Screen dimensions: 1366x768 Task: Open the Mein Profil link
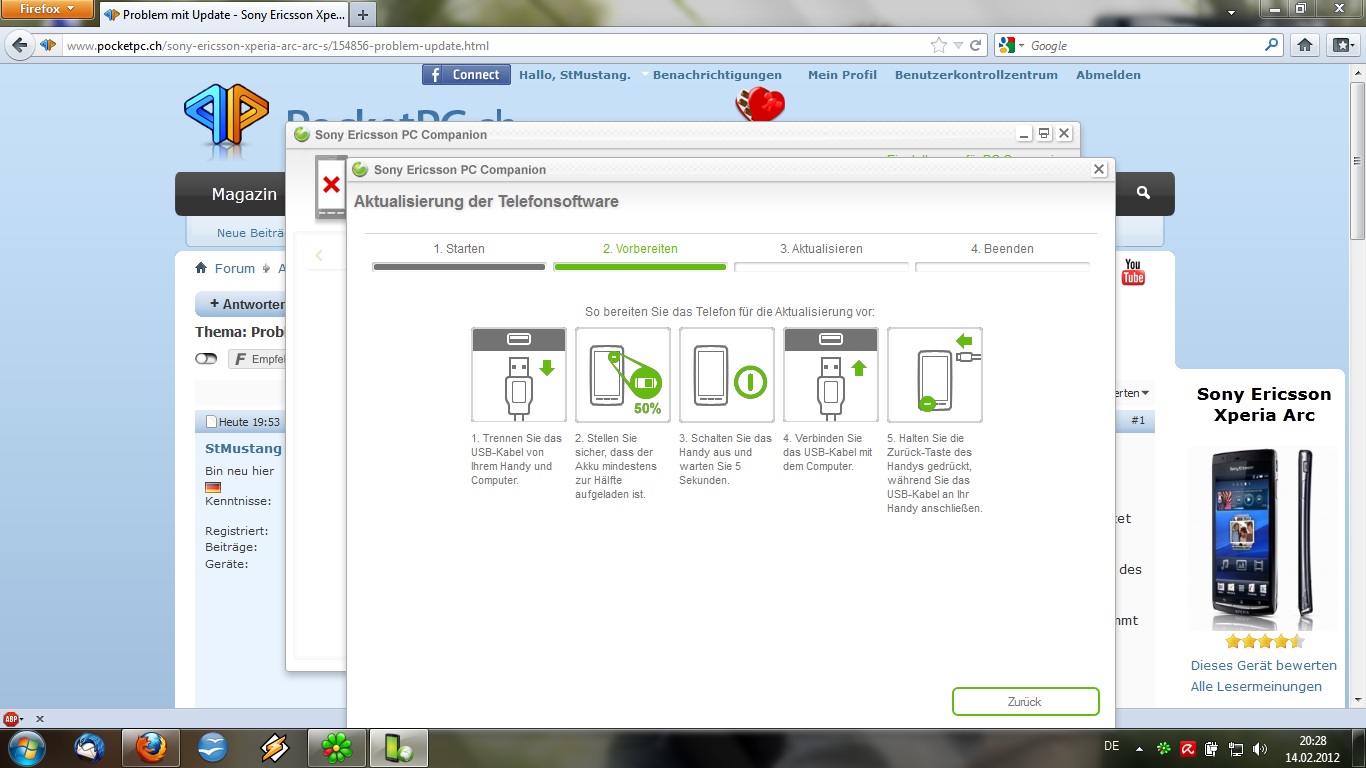tap(842, 75)
